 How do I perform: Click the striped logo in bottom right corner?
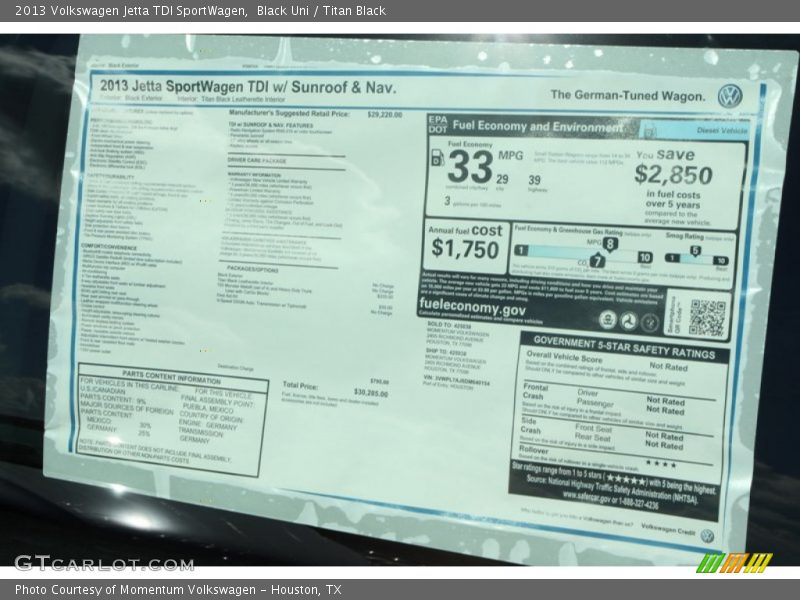click(x=735, y=563)
